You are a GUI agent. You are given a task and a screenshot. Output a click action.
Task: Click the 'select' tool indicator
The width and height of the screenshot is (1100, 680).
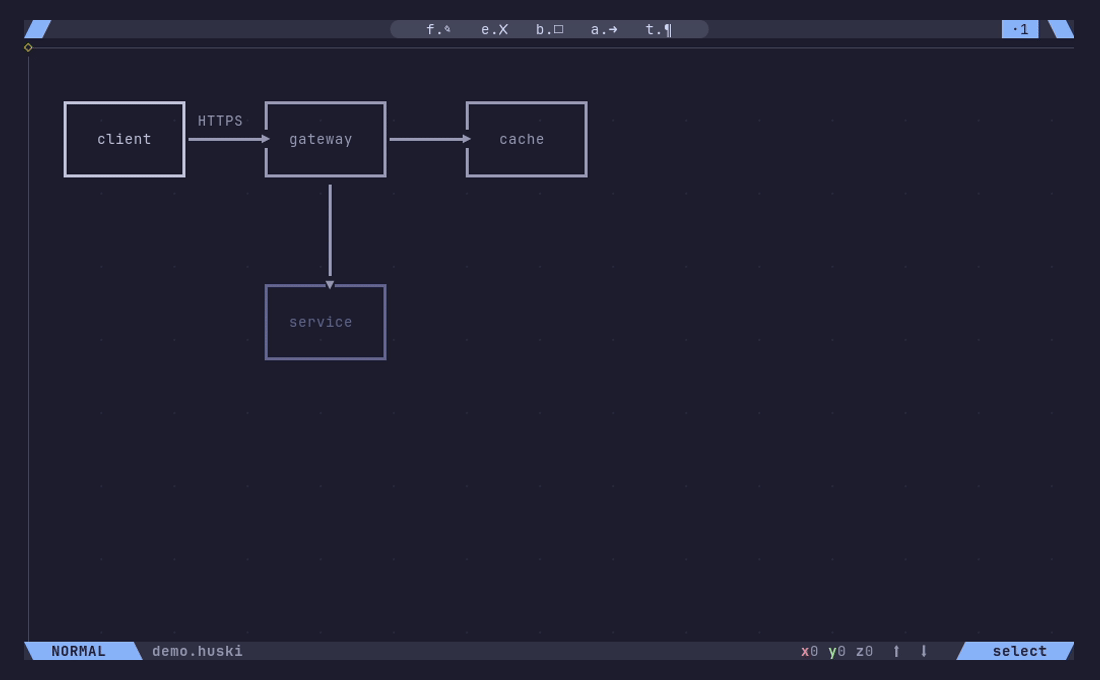pos(1018,651)
